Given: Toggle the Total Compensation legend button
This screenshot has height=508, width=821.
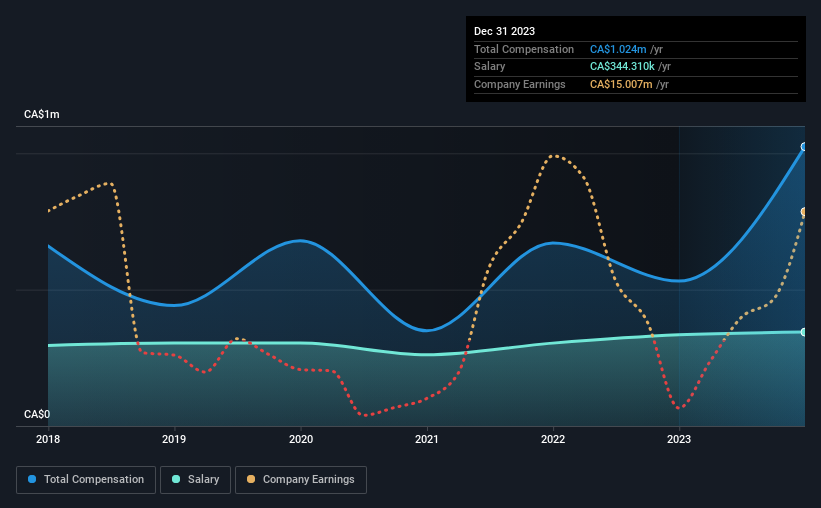Looking at the screenshot, I should tap(86, 480).
